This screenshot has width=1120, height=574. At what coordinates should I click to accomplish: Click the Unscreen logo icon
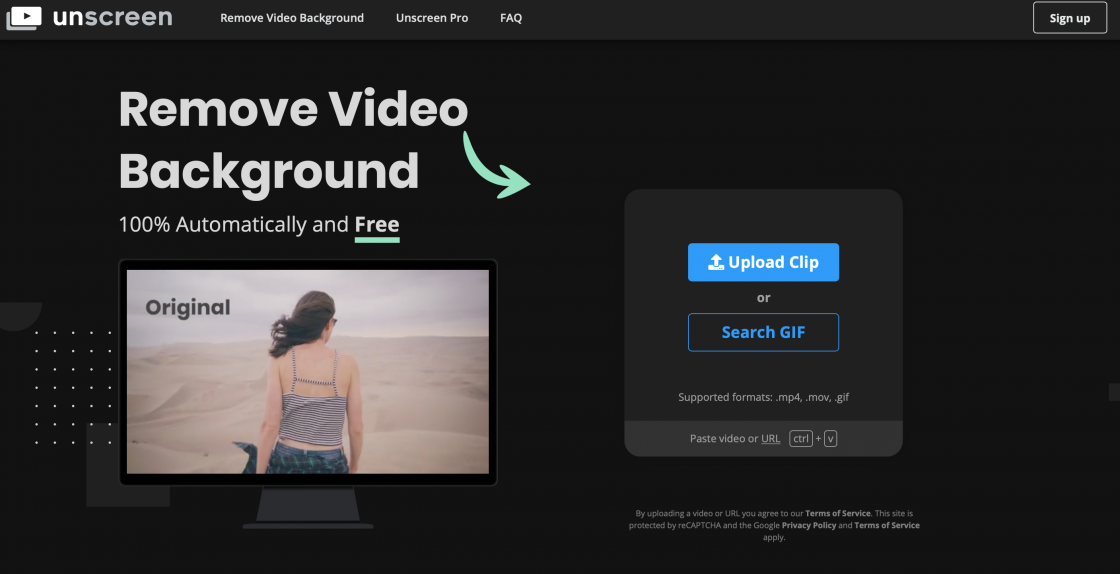24,18
